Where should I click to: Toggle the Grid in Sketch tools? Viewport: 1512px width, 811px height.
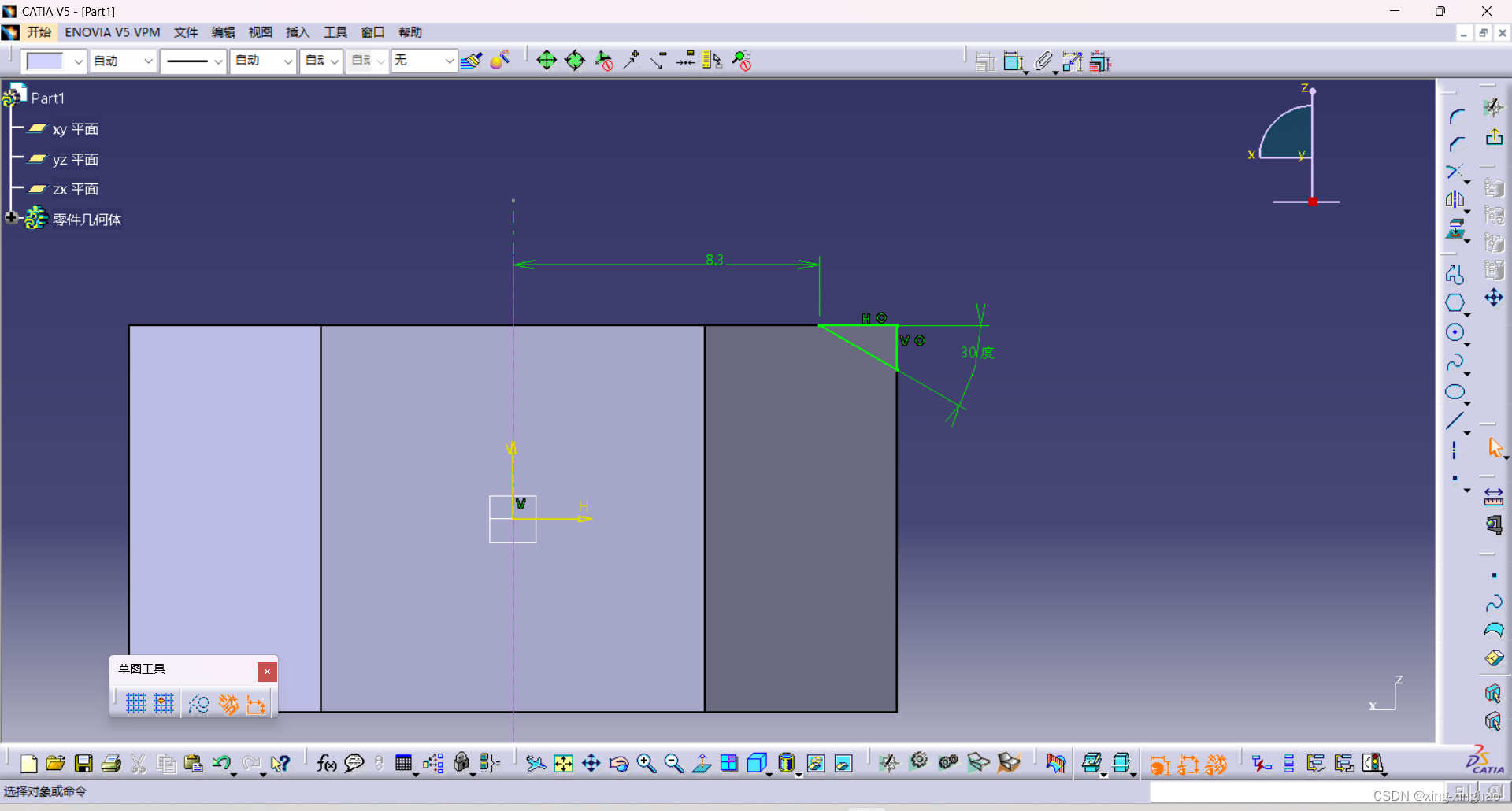click(135, 703)
